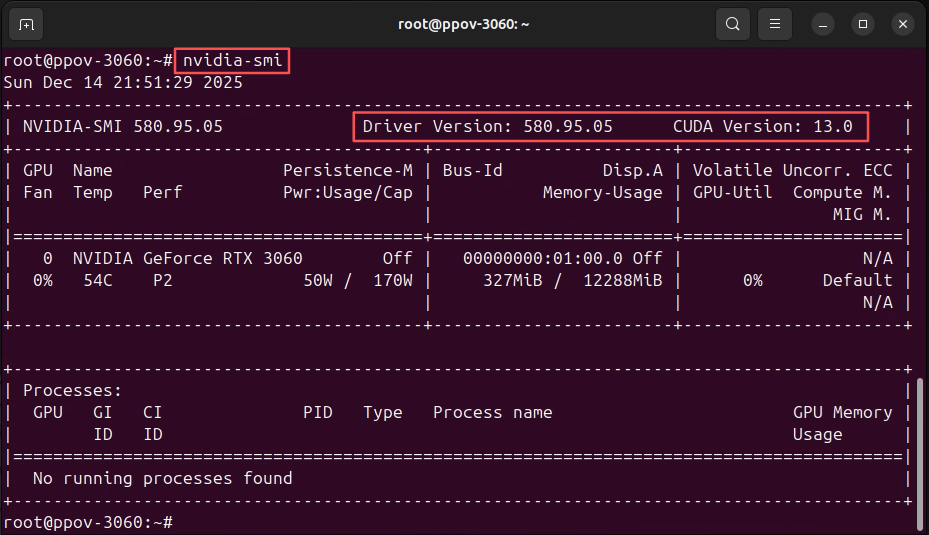
Task: Click CUDA Version: 13.0
Action: (x=763, y=126)
